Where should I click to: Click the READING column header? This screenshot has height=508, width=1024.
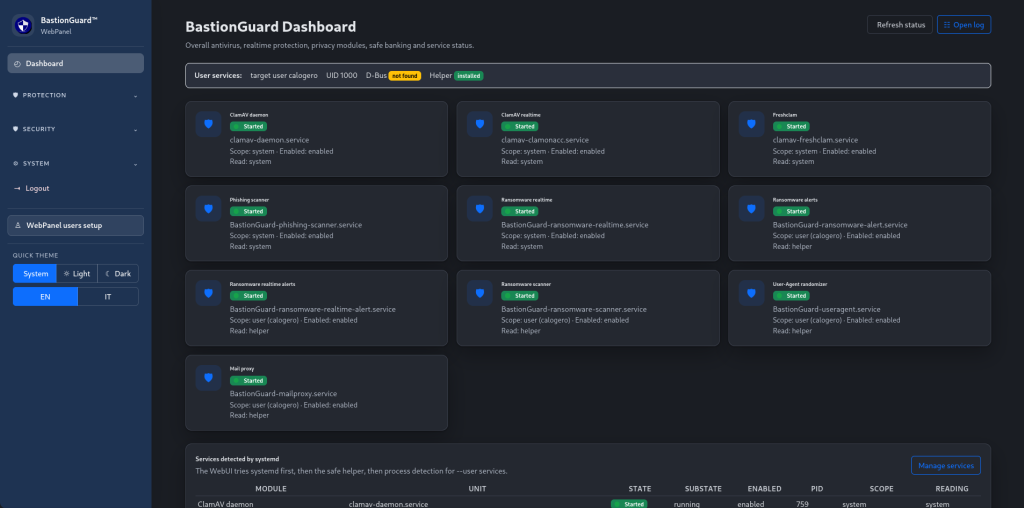click(x=952, y=489)
